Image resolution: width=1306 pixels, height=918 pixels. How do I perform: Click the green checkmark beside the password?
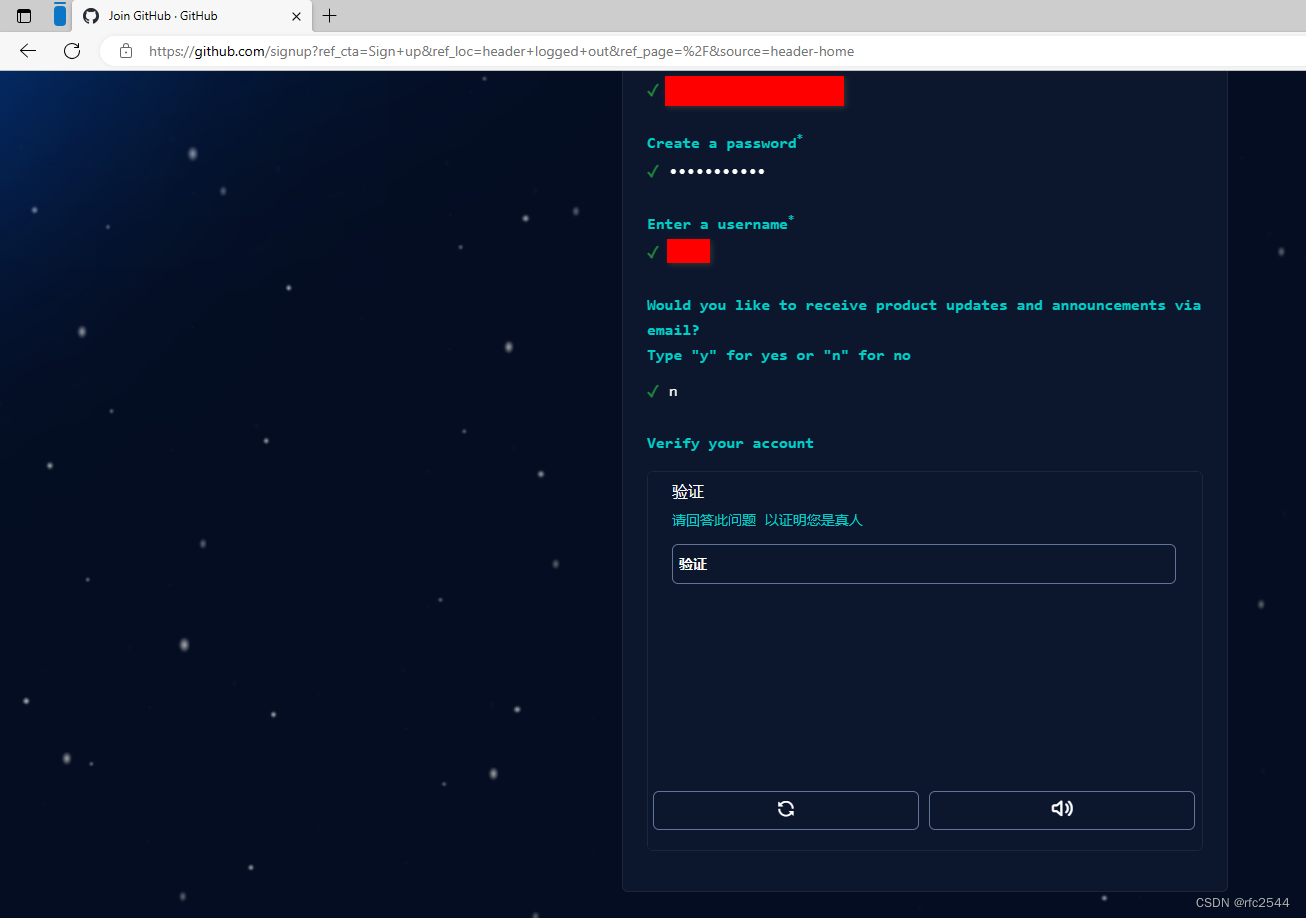click(653, 172)
